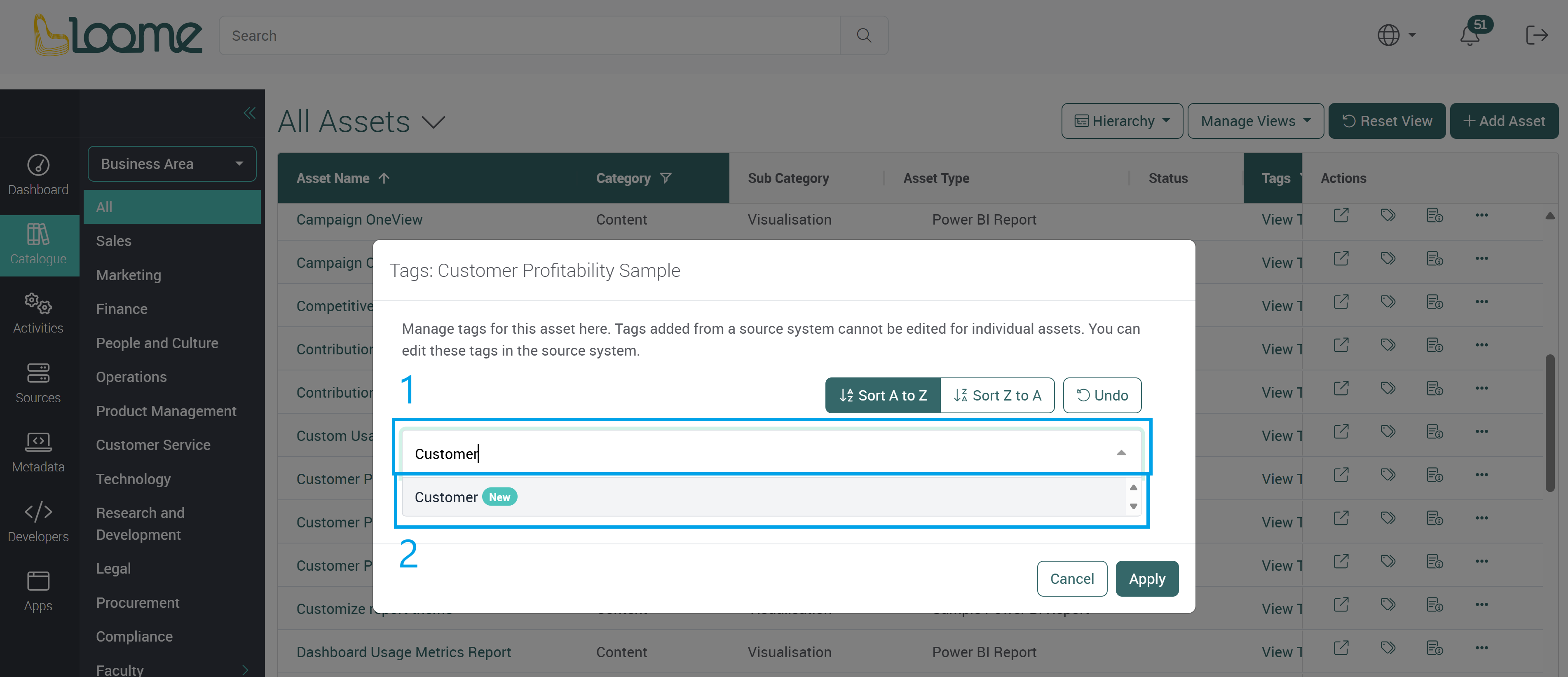Open the Business Area dropdown
The image size is (1568, 677).
pyautogui.click(x=172, y=164)
